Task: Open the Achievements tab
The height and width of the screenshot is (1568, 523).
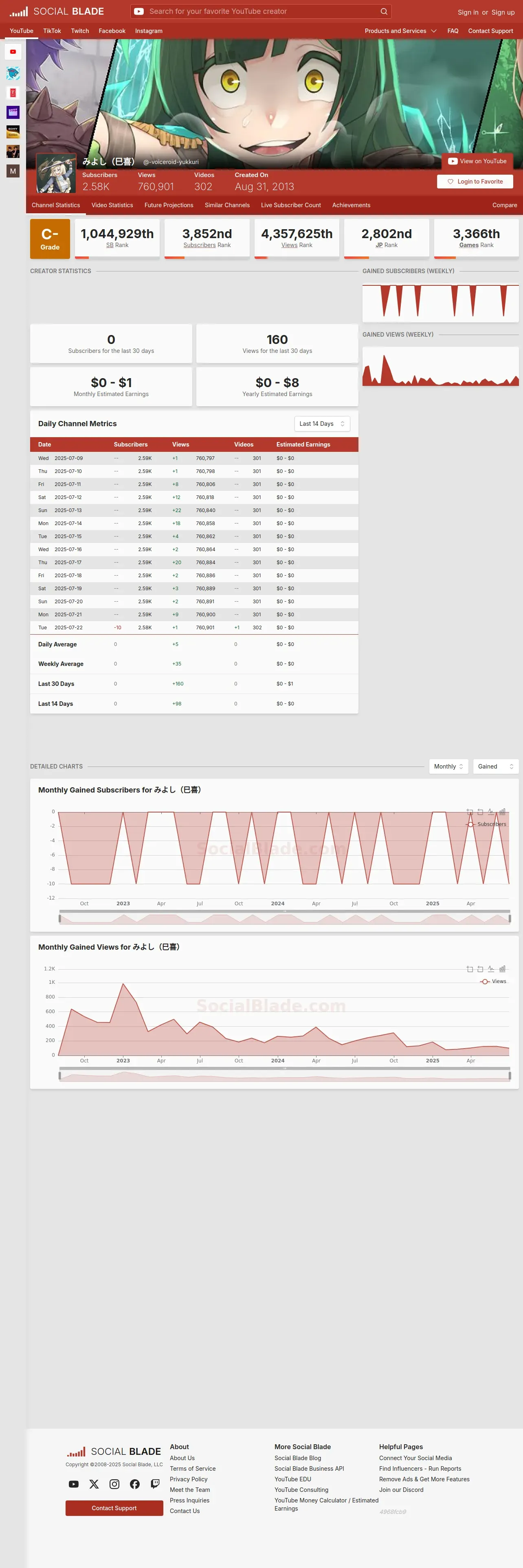Action: 351,205
